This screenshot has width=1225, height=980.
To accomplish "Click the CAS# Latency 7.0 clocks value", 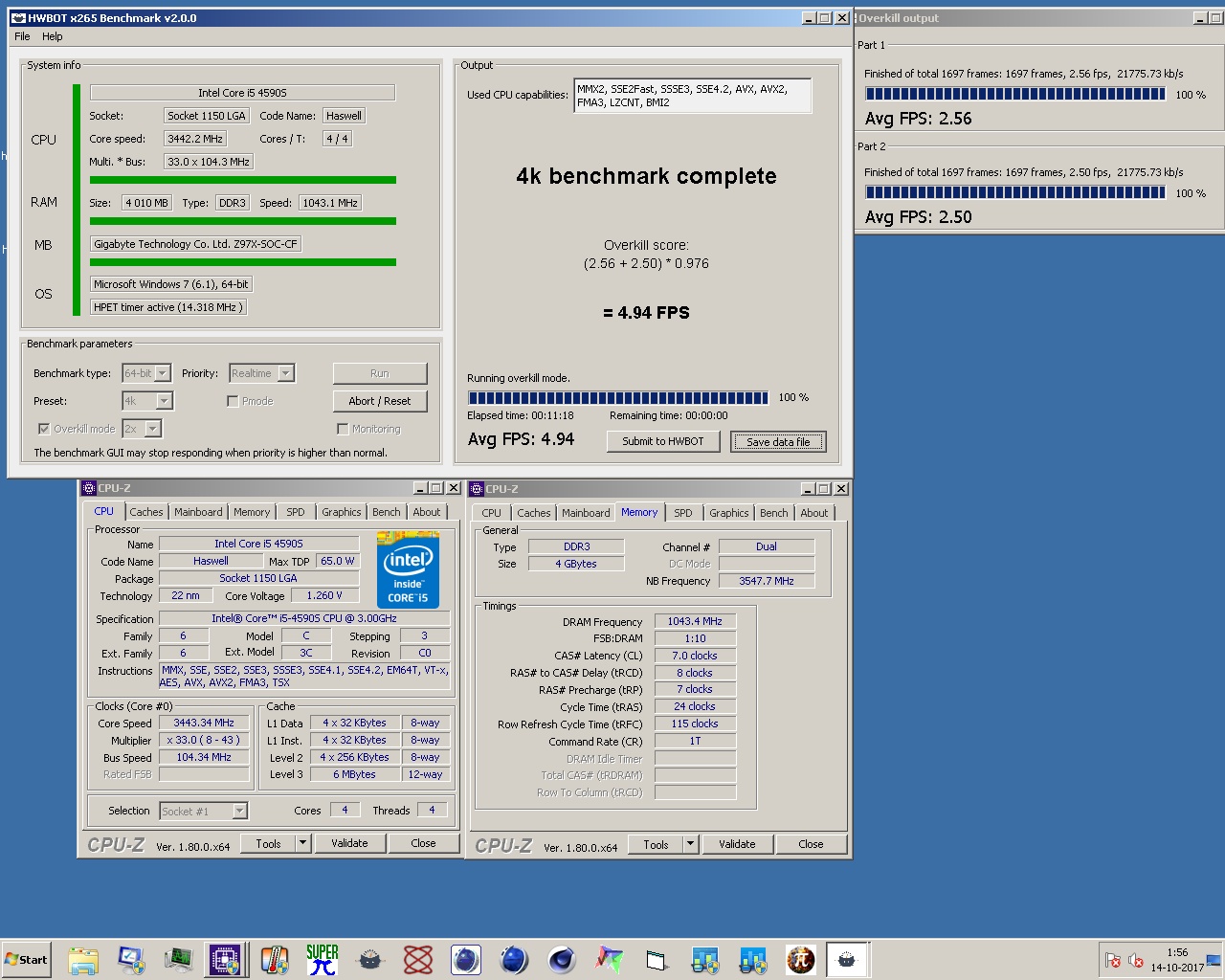I will pos(695,656).
